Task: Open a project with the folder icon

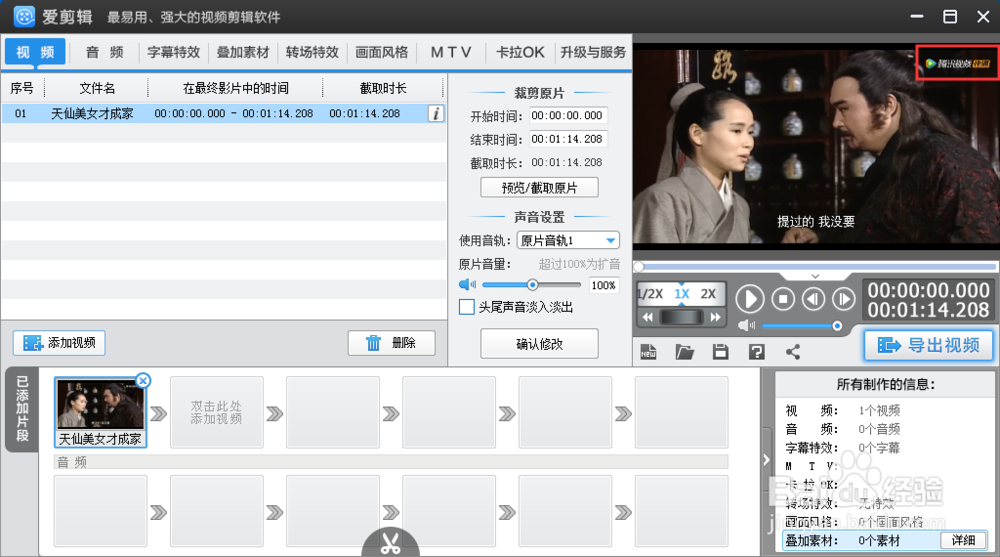Action: pos(684,352)
